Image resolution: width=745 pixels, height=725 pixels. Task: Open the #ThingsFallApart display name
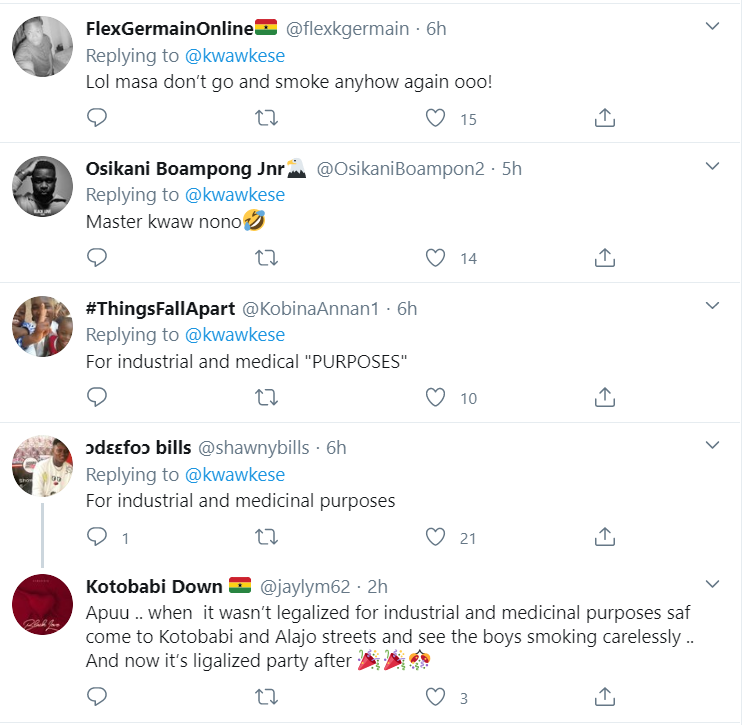pos(160,308)
